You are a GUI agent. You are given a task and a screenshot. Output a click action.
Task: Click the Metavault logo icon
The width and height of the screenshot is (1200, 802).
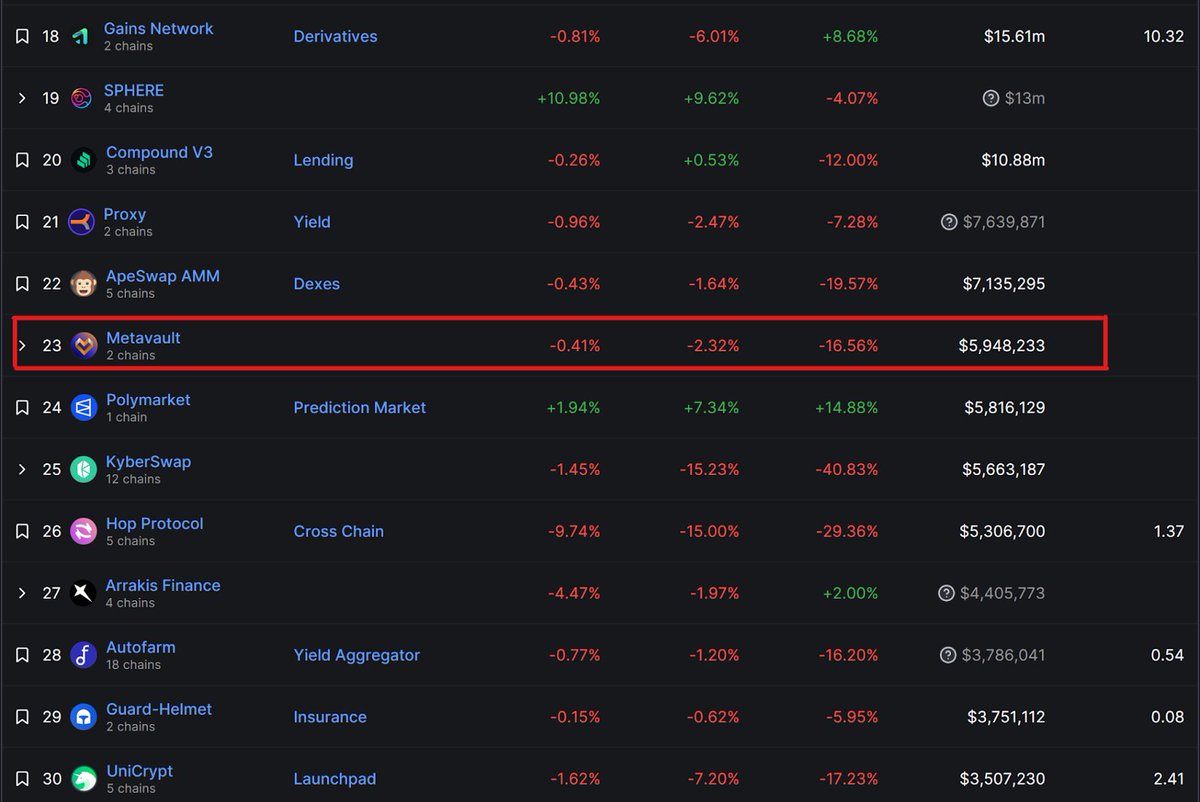[x=84, y=346]
